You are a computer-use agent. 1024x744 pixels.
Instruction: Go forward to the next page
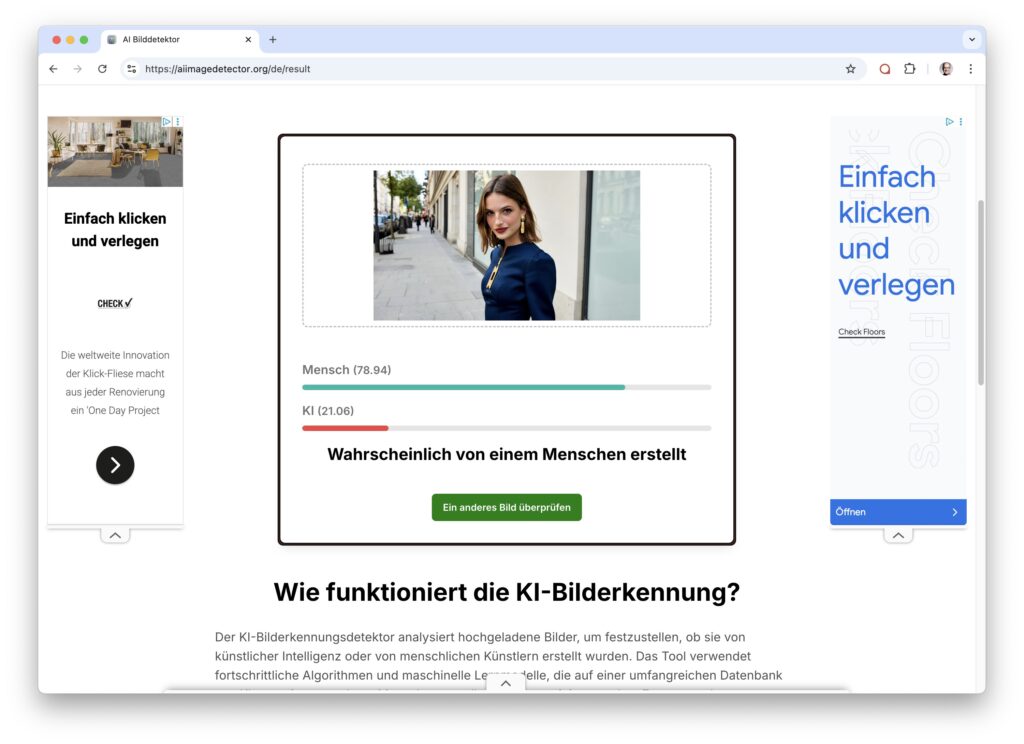point(78,69)
